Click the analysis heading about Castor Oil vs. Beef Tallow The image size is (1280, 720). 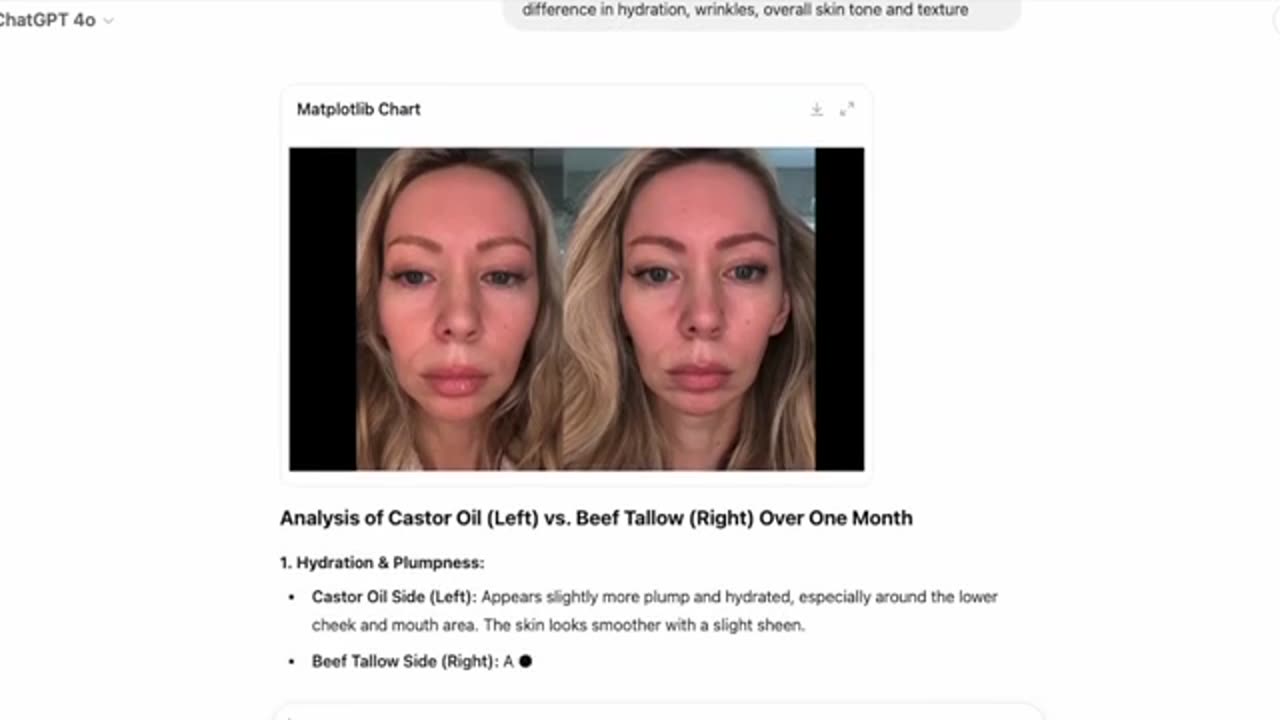(x=596, y=518)
